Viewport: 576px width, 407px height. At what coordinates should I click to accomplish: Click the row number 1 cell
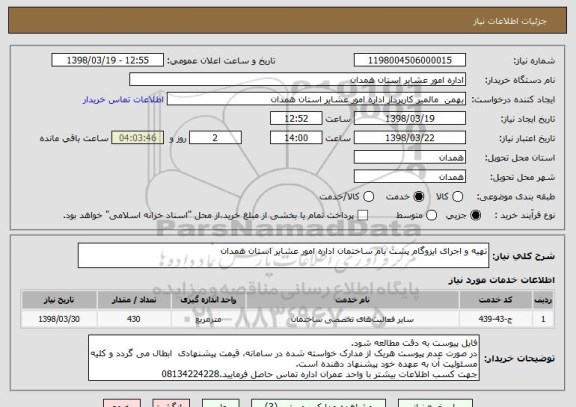pyautogui.click(x=543, y=319)
